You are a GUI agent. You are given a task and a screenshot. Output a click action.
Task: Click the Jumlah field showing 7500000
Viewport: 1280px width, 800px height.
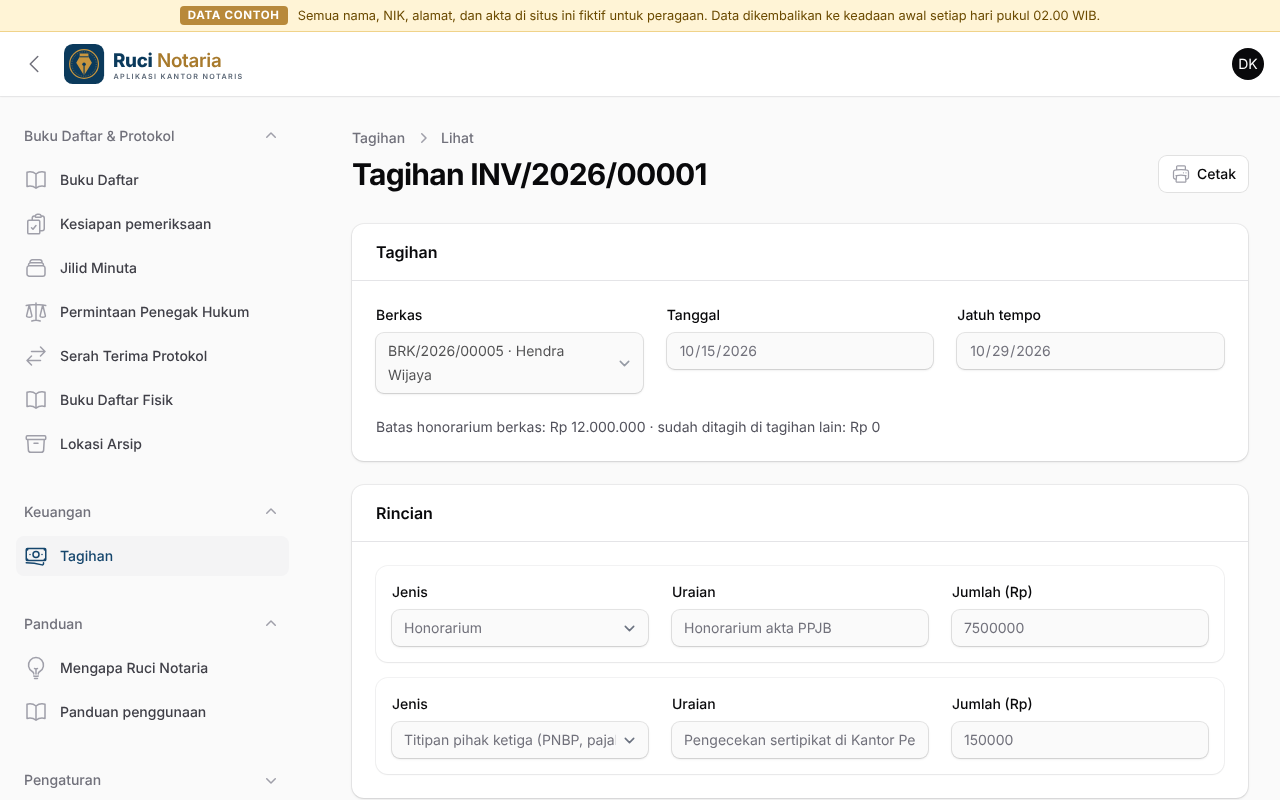coord(1080,628)
